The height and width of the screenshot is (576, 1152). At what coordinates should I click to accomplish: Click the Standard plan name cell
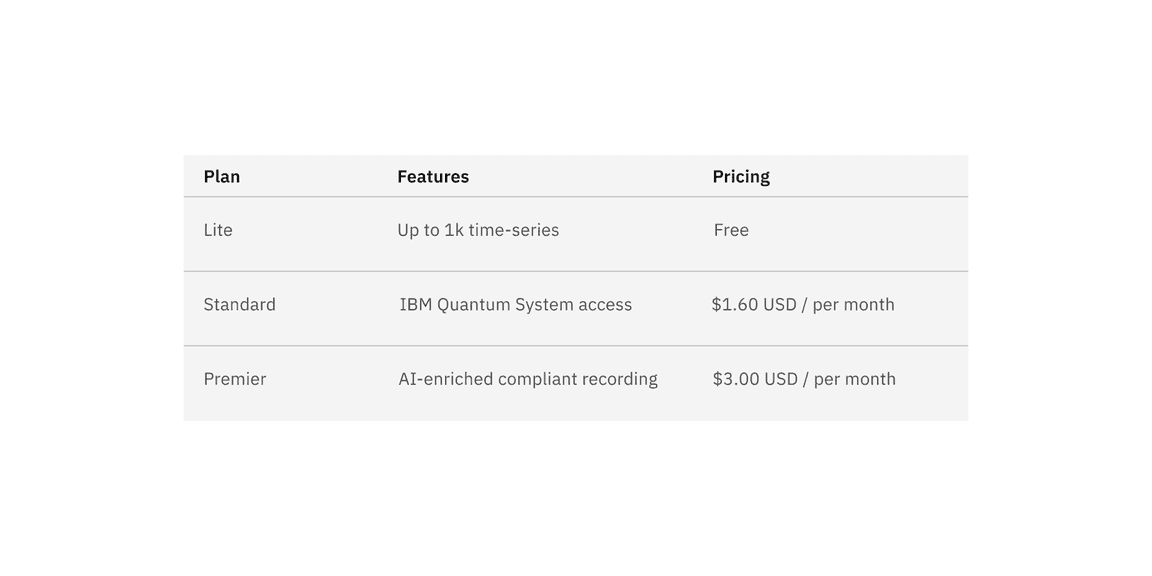(240, 304)
